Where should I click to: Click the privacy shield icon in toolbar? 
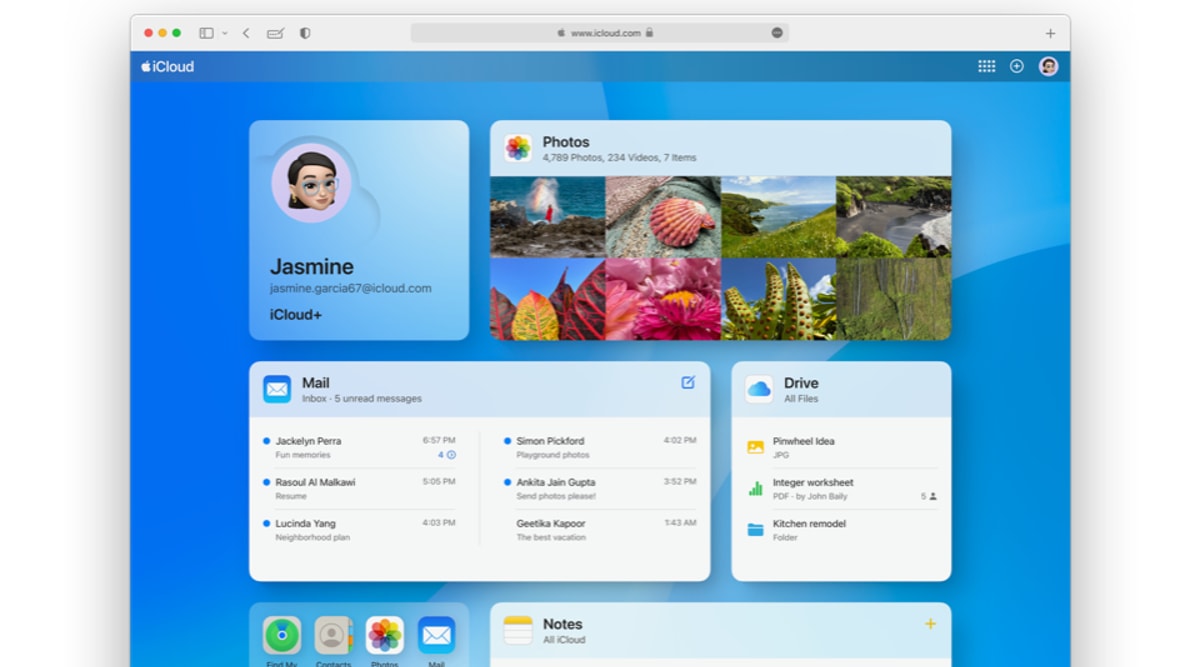coord(305,33)
